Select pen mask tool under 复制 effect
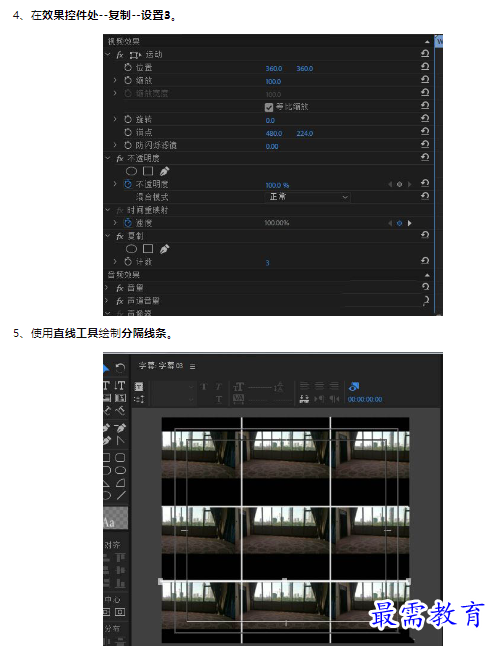The height and width of the screenshot is (646, 493). [164, 249]
